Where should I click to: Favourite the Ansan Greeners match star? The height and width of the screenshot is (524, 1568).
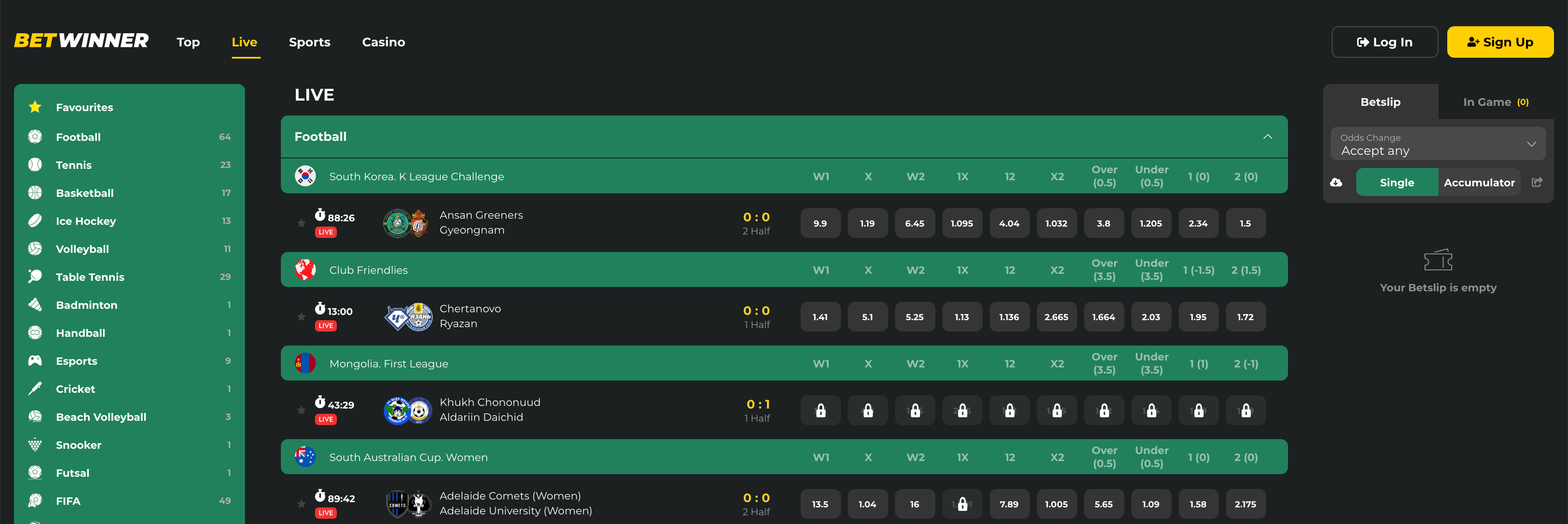tap(301, 224)
